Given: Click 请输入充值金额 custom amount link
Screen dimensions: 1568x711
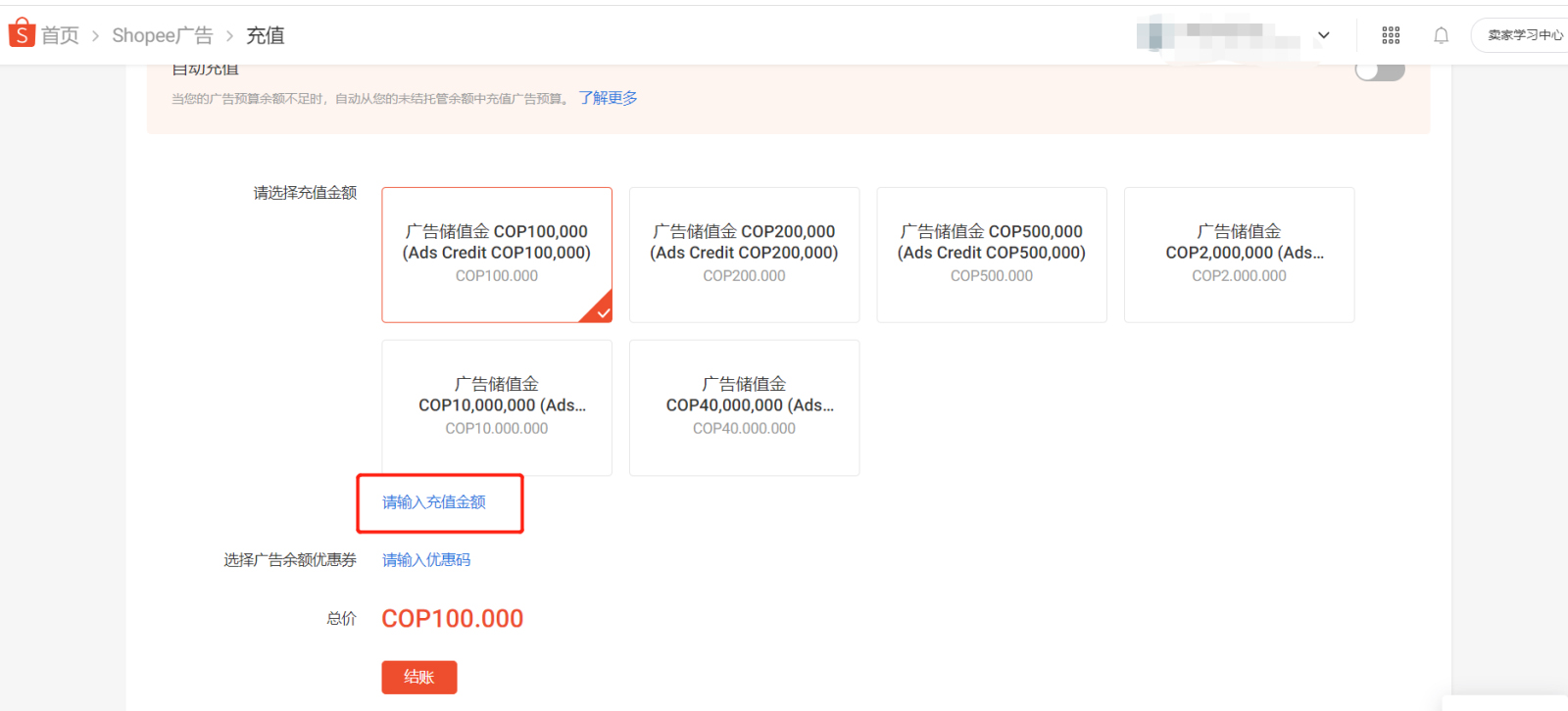Looking at the screenshot, I should (x=434, y=502).
